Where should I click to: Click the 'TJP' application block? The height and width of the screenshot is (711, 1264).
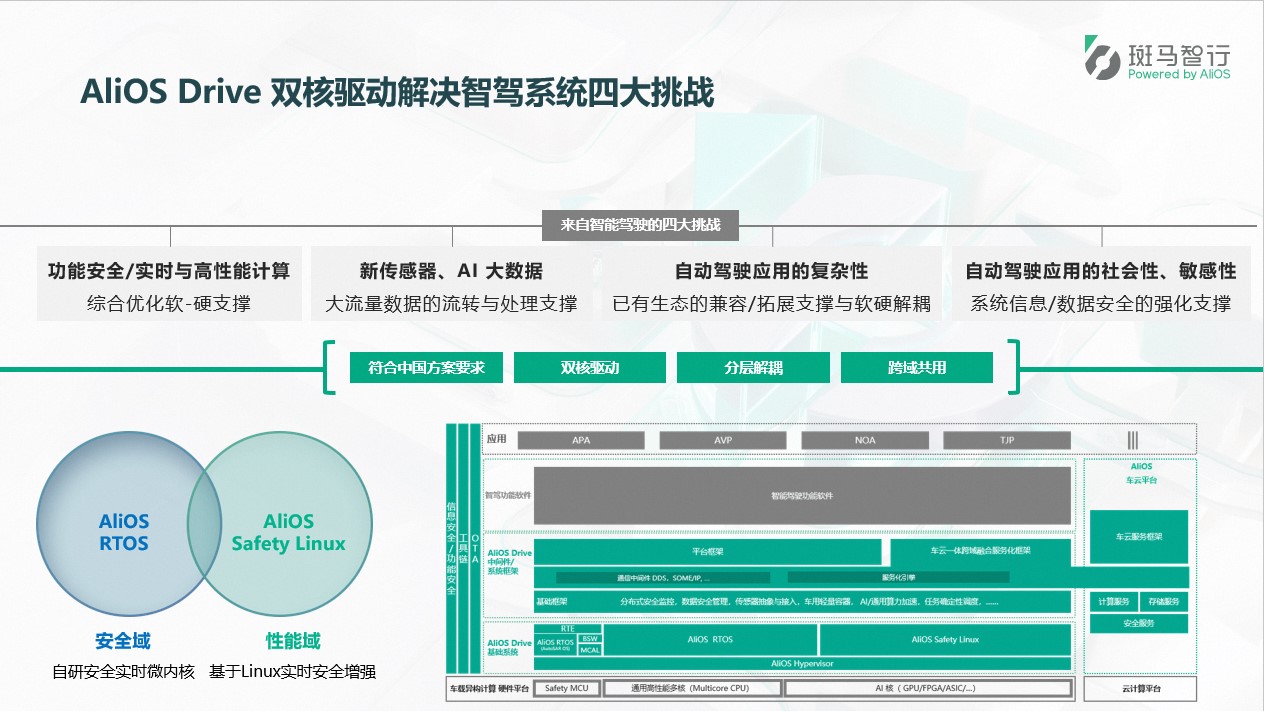click(1007, 440)
